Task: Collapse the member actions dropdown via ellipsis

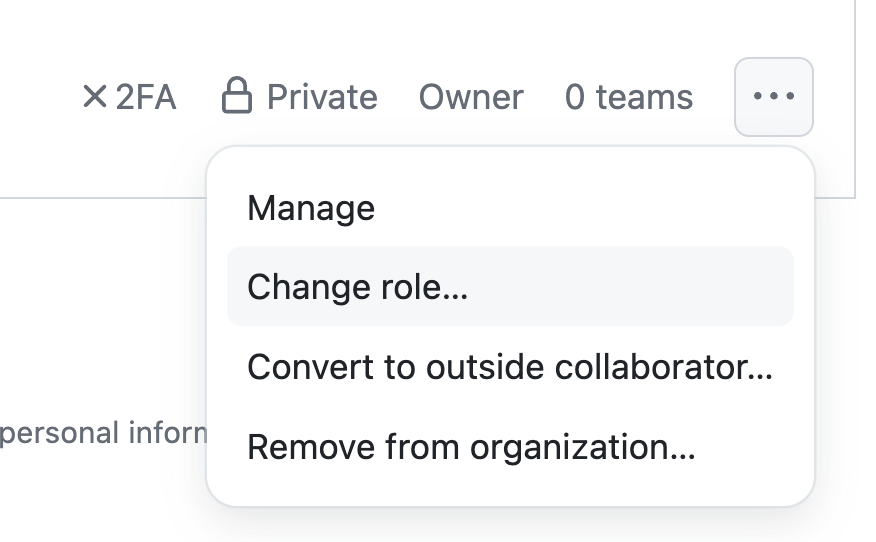Action: 774,97
